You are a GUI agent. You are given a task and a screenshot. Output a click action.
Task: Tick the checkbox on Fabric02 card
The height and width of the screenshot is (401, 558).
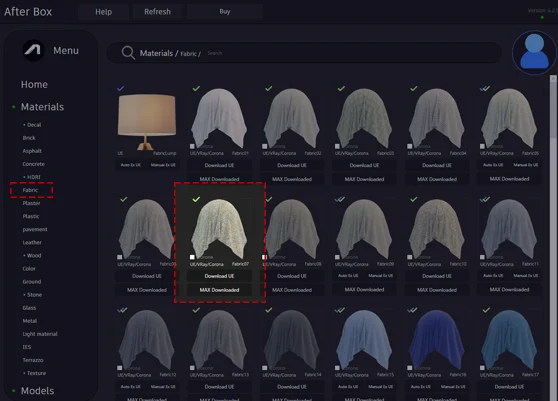tap(265, 146)
